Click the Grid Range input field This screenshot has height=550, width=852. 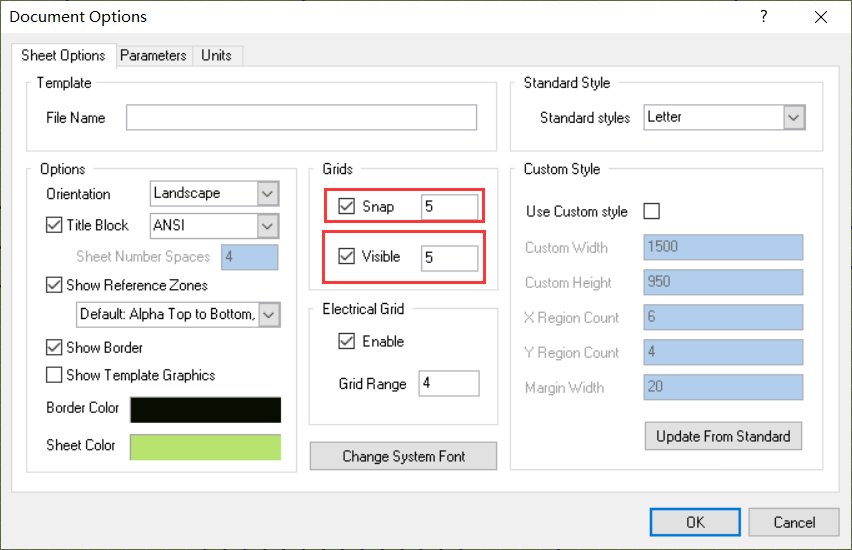tap(449, 384)
